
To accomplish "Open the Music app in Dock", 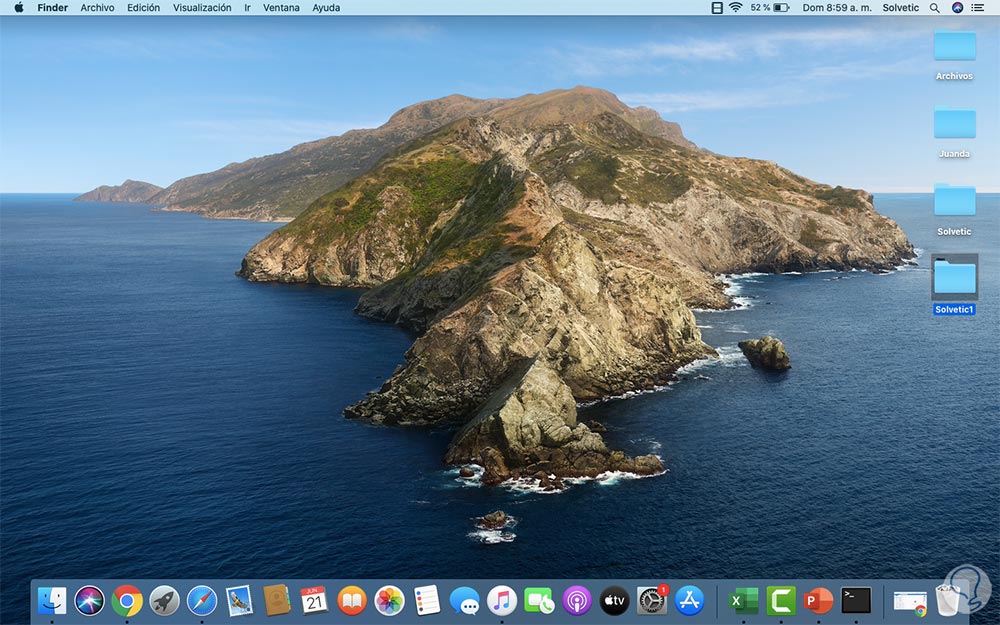I will tap(502, 600).
